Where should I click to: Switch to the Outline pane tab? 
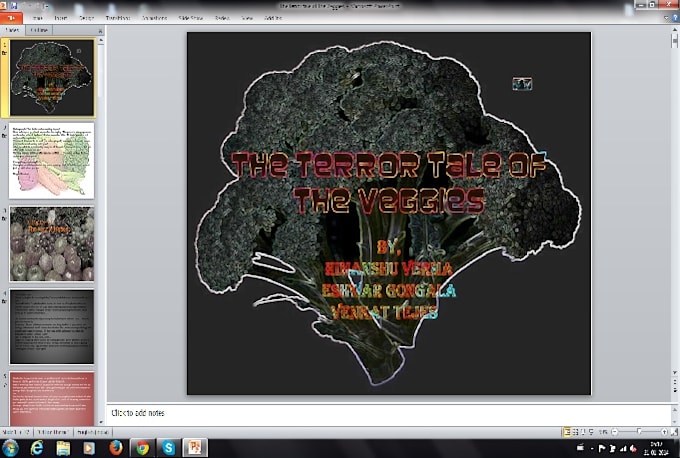tap(39, 30)
